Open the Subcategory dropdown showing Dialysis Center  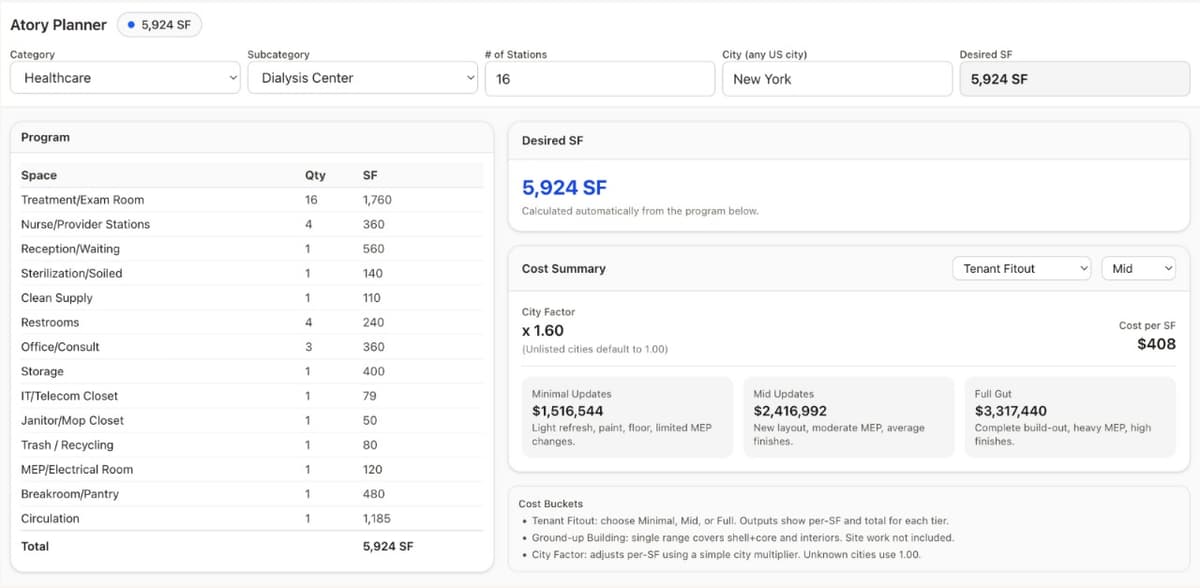coord(362,78)
